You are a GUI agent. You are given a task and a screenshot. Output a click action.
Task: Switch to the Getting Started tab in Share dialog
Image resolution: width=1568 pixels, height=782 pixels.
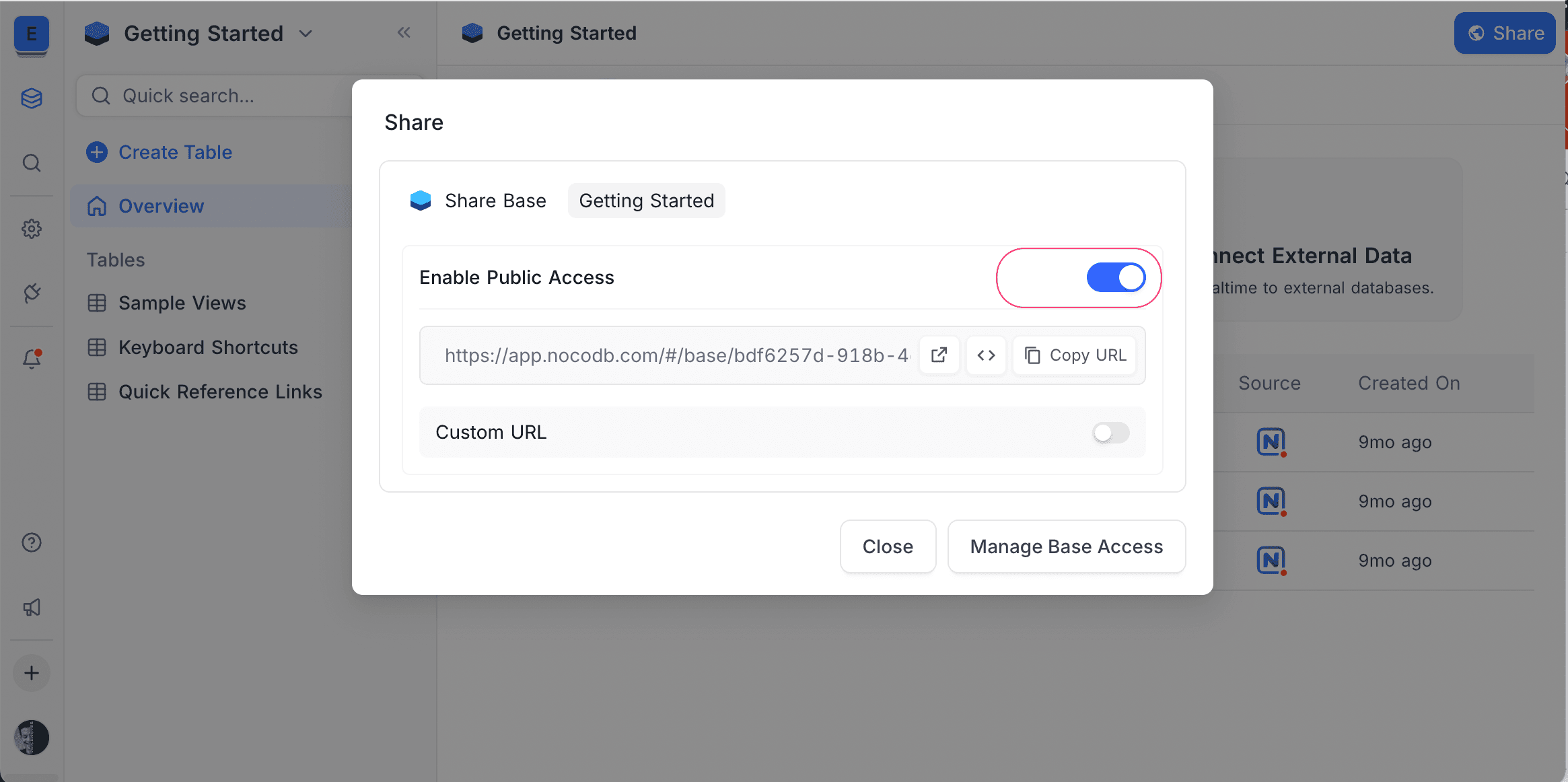click(x=645, y=200)
